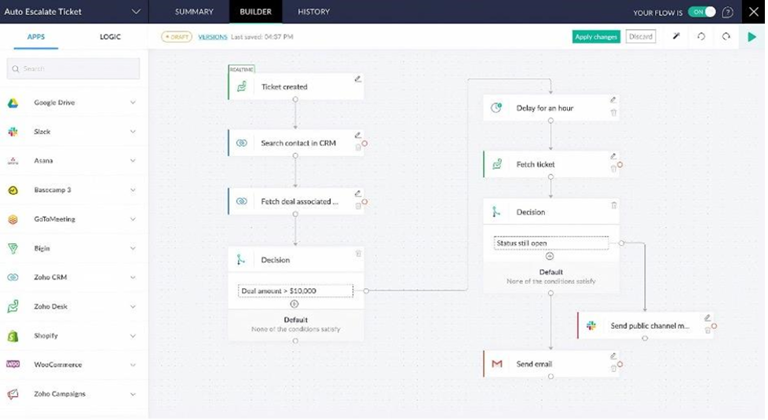The image size is (768, 420).
Task: Click the Apply changes button
Action: pos(596,37)
